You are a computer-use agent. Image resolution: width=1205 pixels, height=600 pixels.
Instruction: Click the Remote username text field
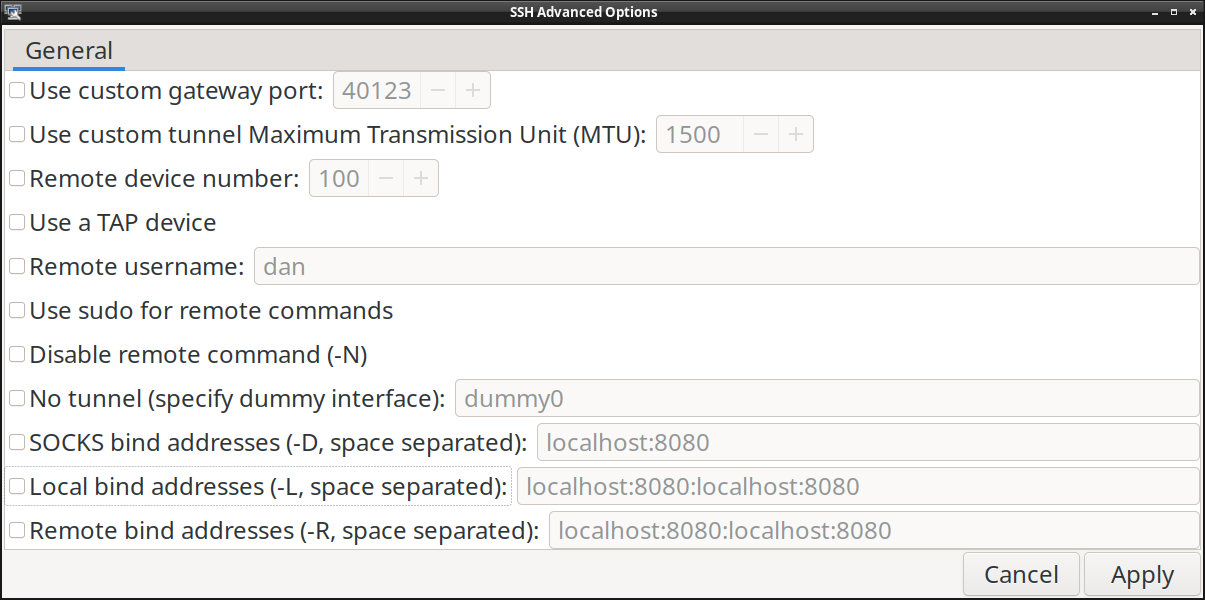tap(727, 267)
